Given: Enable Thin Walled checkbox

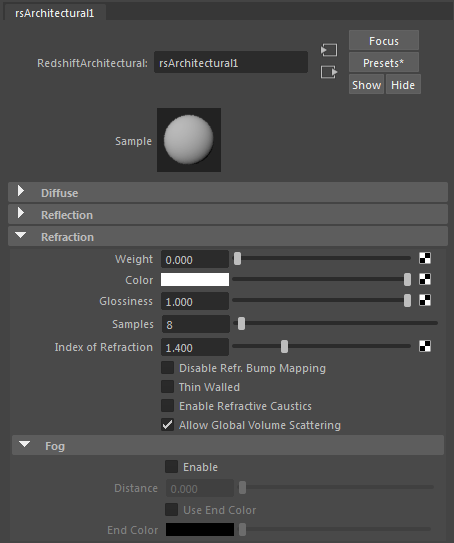Looking at the screenshot, I should (x=168, y=386).
